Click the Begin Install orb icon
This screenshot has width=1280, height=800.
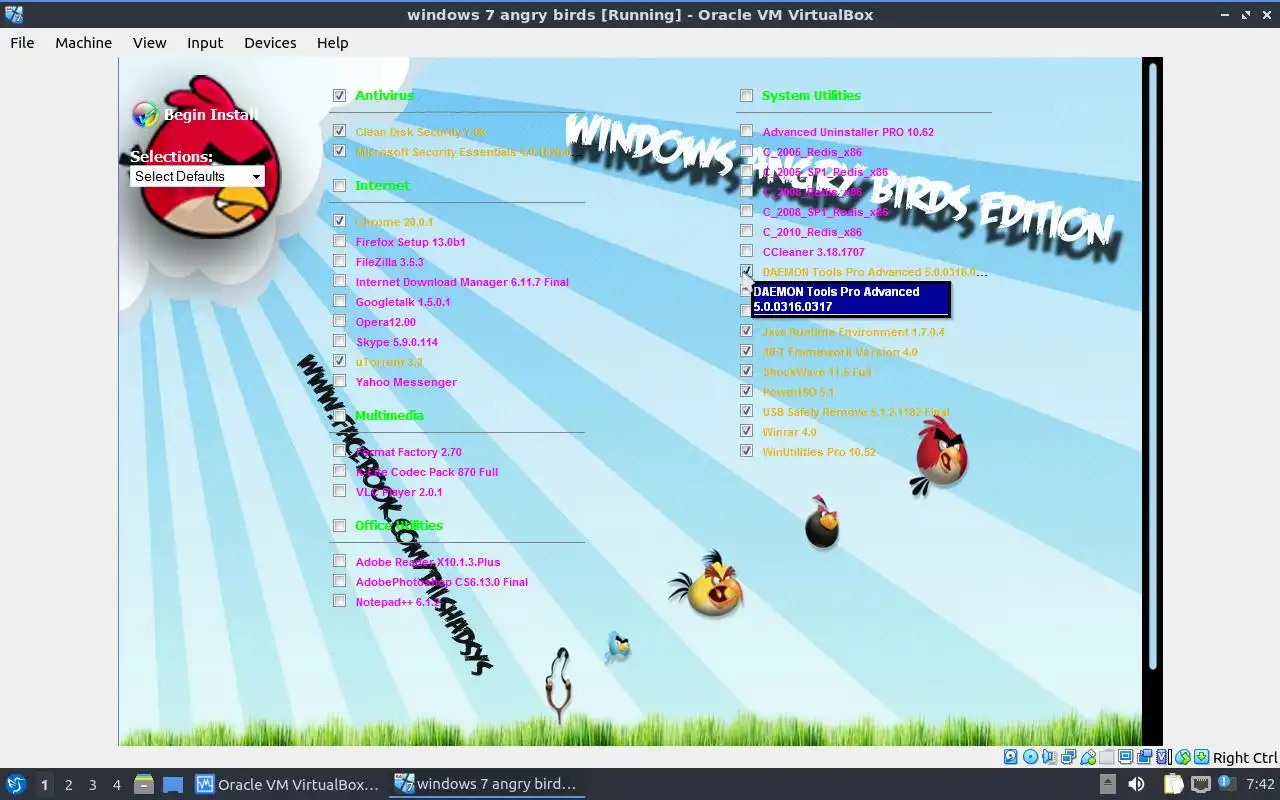(x=146, y=114)
